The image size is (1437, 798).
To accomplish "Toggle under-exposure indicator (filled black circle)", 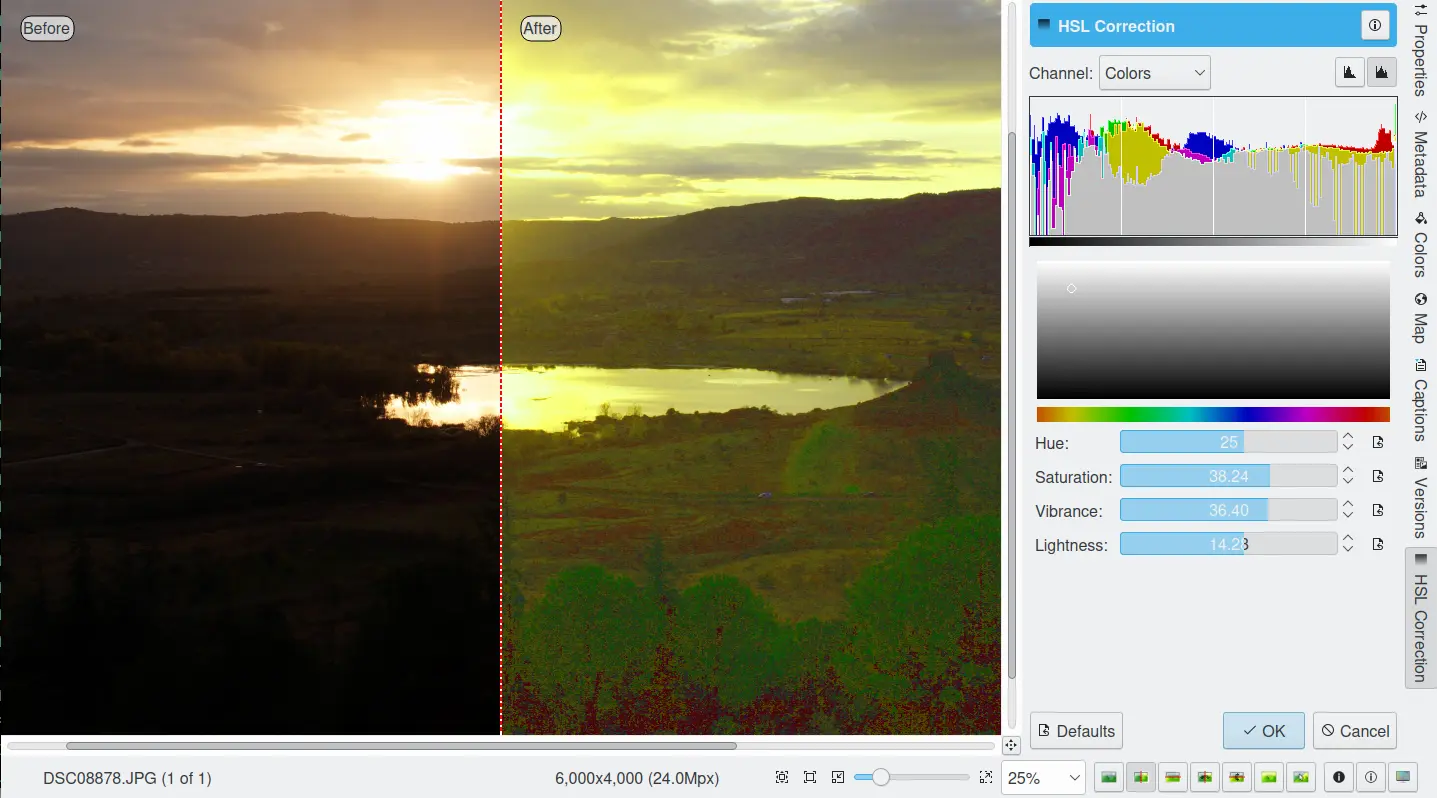I will pyautogui.click(x=1338, y=777).
